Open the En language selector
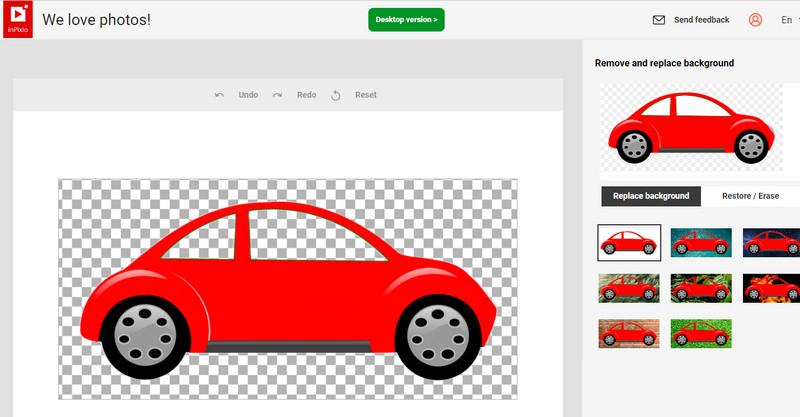 coord(787,20)
